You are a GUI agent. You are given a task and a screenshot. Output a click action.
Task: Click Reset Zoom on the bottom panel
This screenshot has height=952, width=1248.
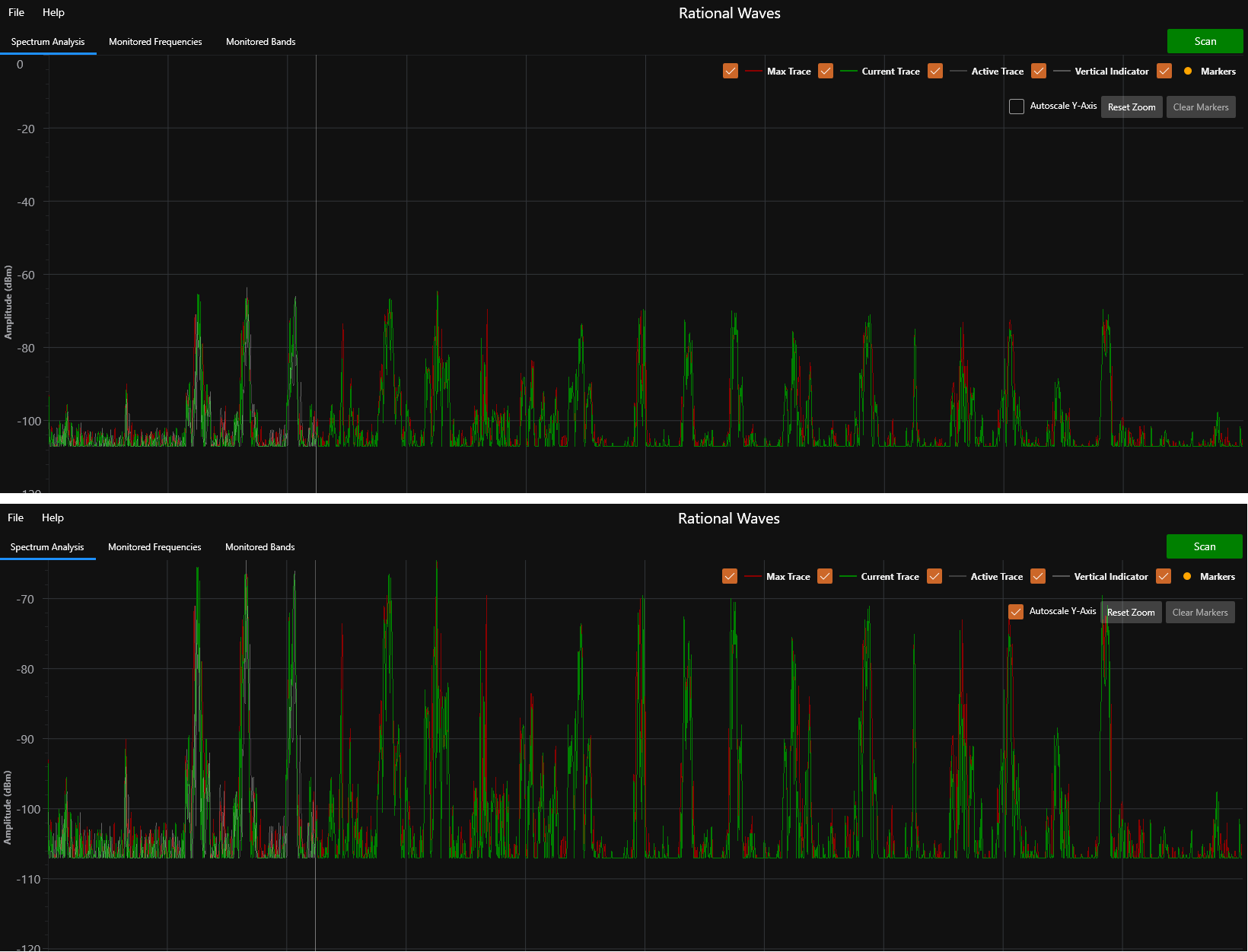tap(1131, 612)
